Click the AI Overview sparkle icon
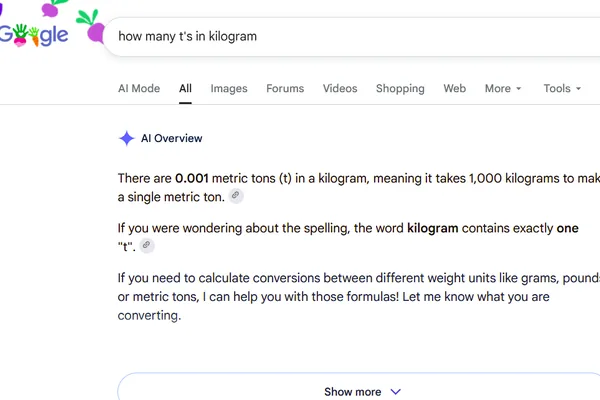600x400 pixels. point(127,138)
